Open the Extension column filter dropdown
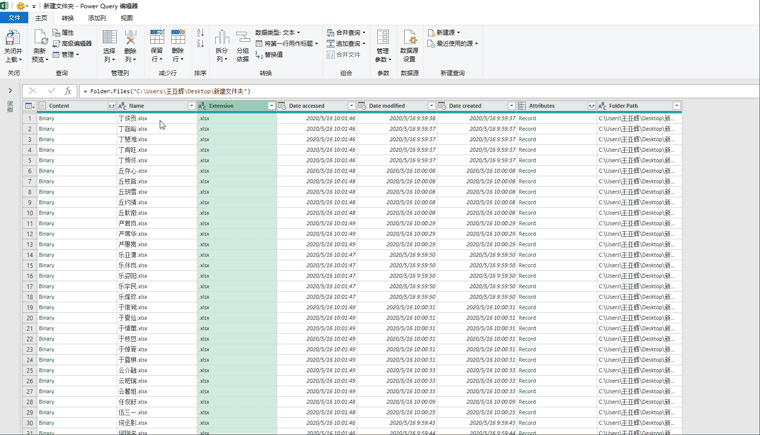The height and width of the screenshot is (435, 760). pos(271,106)
